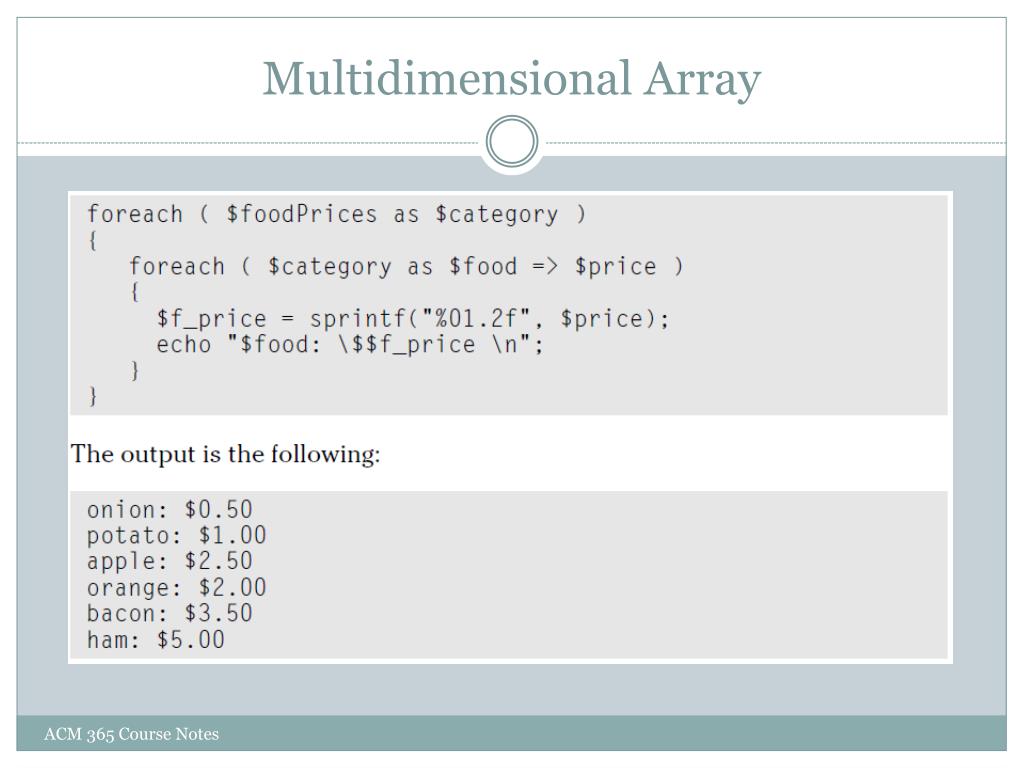Click the Multidimensional Array slide title
The image size is (1024, 768).
[511, 80]
